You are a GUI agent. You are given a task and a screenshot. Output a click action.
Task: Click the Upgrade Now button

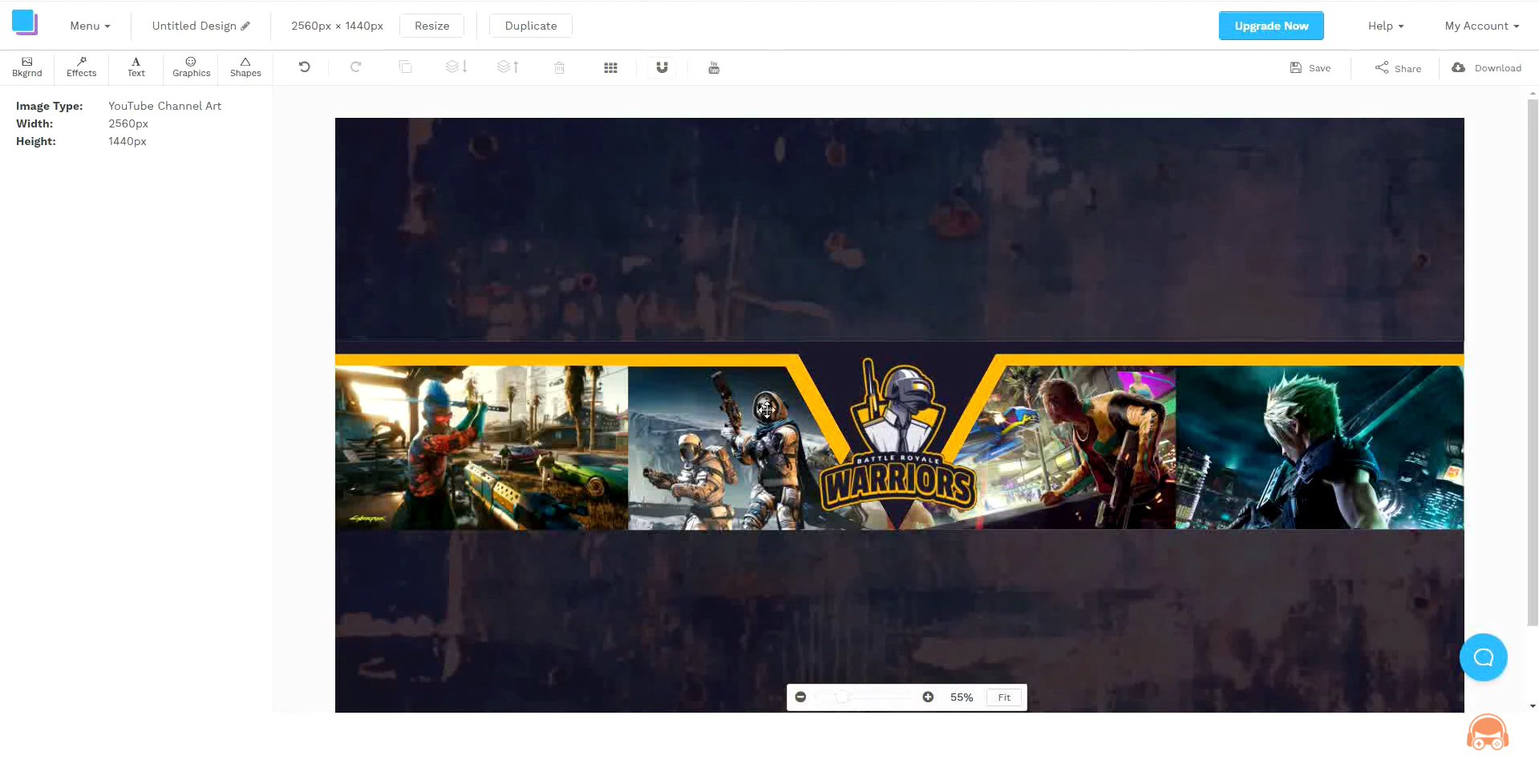coord(1270,25)
